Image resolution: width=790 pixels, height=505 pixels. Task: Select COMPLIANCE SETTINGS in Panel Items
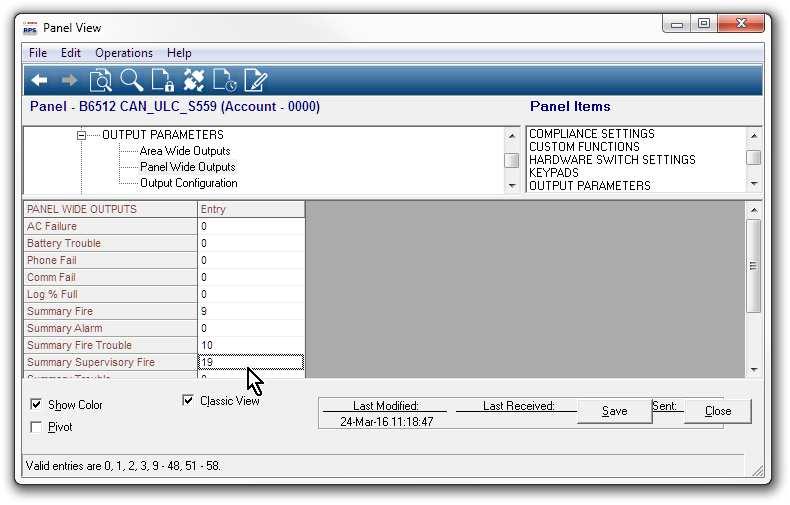pyautogui.click(x=591, y=134)
